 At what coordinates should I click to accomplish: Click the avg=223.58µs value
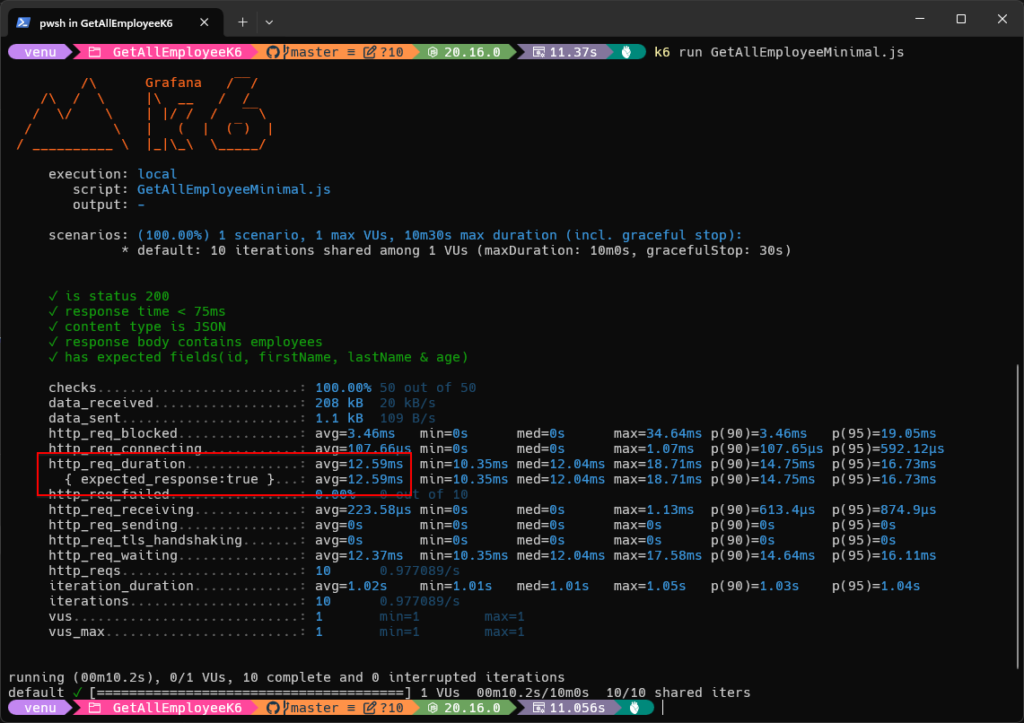363,510
